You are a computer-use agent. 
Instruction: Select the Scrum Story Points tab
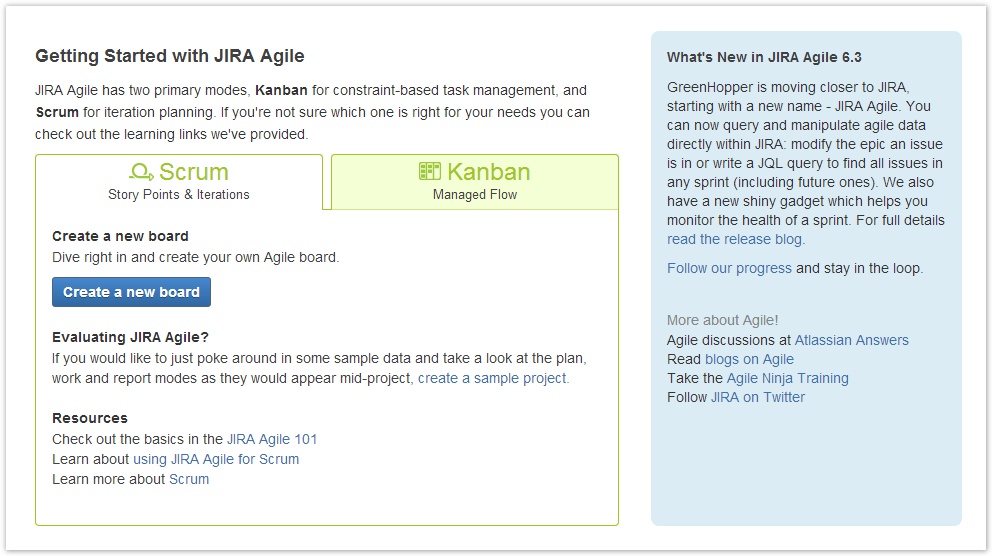179,182
